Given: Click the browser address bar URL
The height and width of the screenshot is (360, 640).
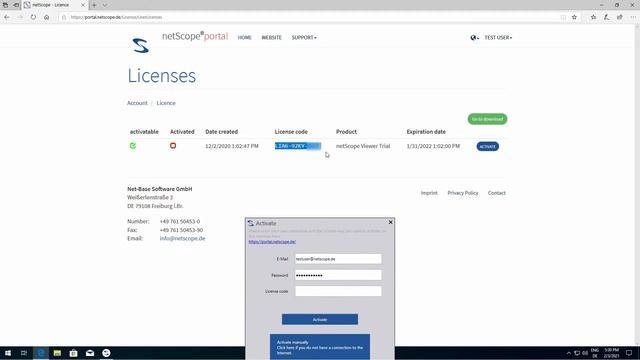Looking at the screenshot, I should coord(116,17).
